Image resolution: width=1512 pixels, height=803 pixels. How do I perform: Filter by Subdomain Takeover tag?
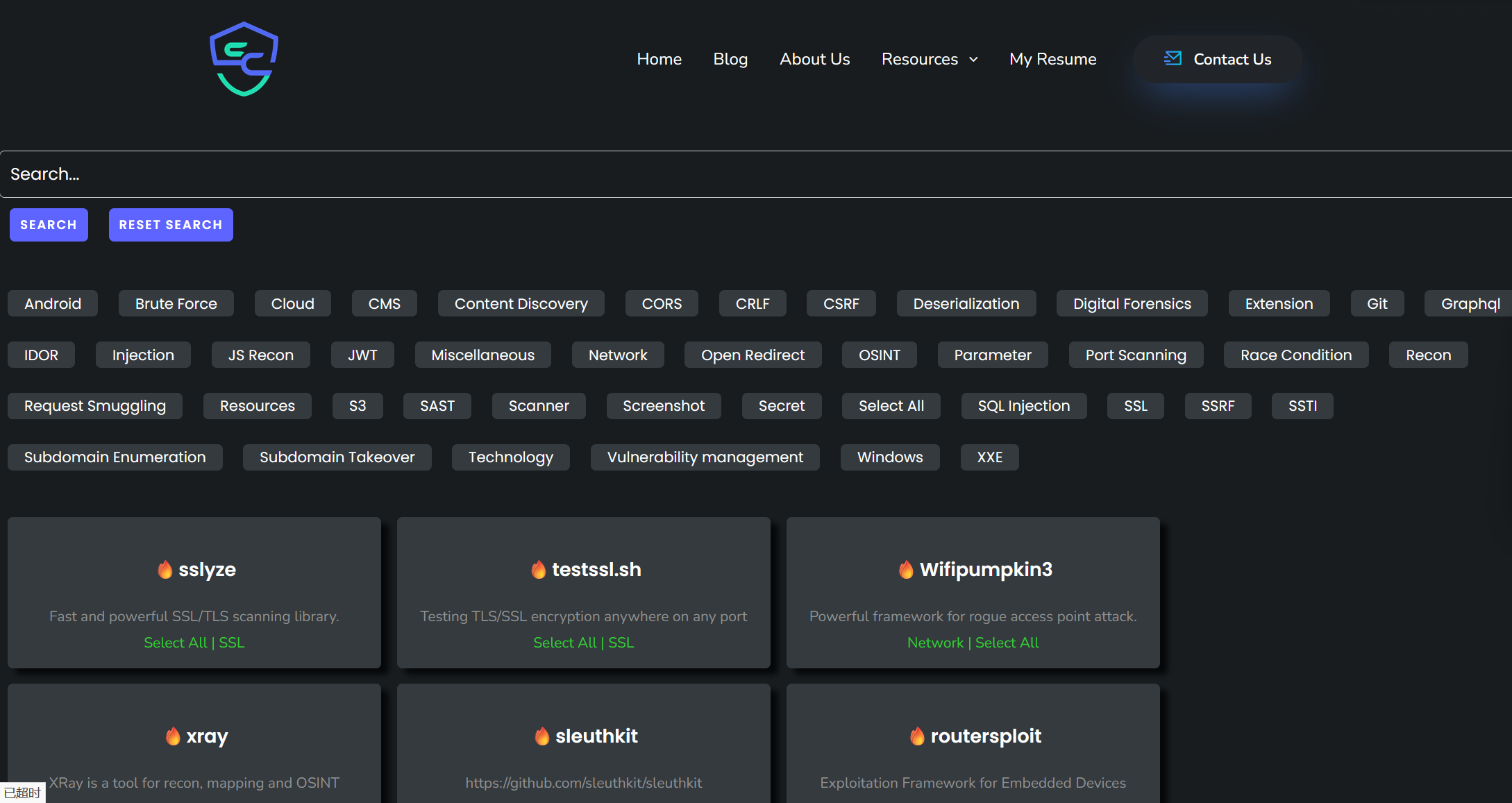point(337,457)
